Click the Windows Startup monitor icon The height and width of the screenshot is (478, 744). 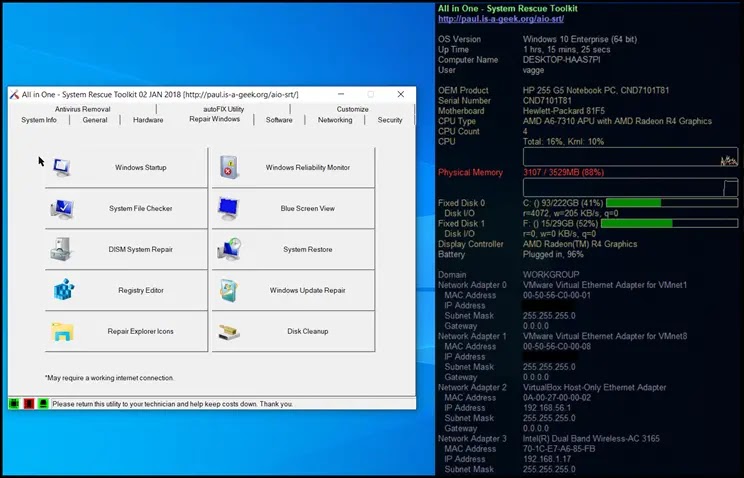tap(62, 168)
